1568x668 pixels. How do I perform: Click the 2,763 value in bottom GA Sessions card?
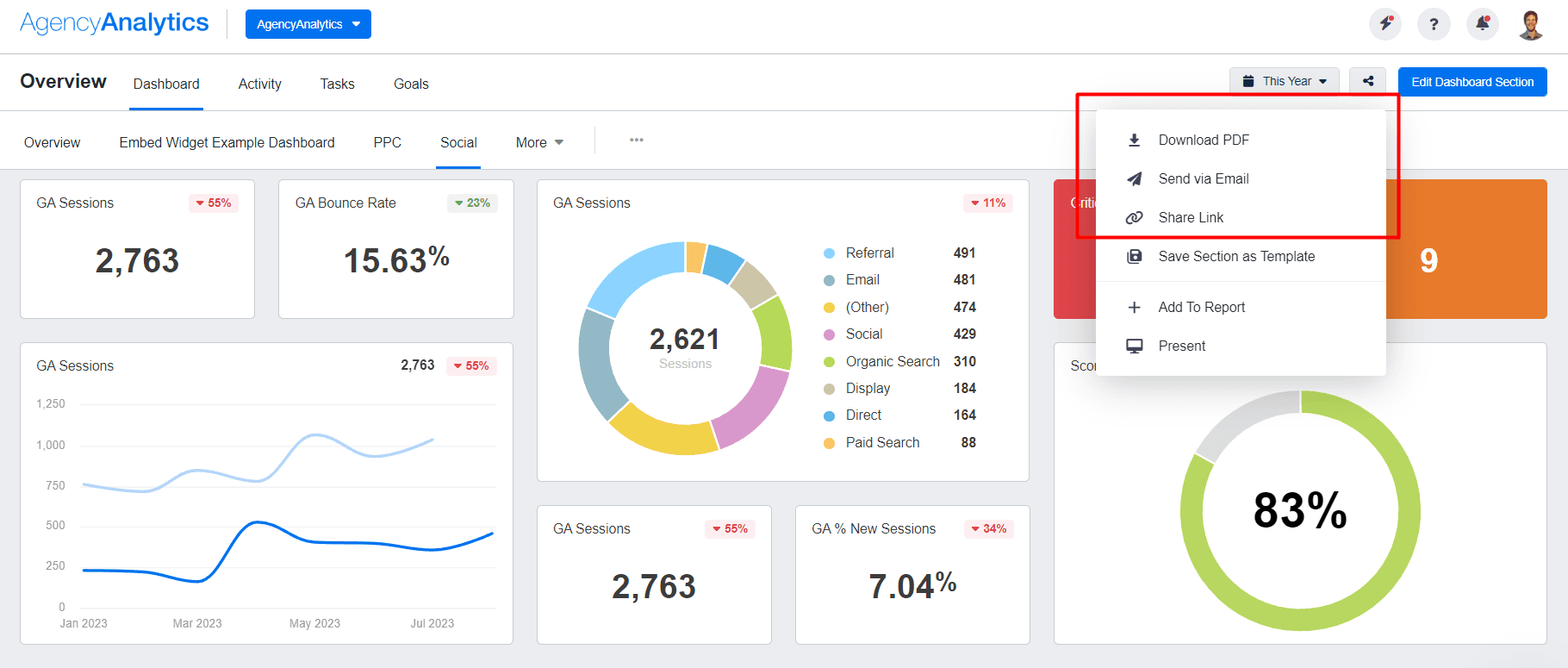tap(654, 587)
